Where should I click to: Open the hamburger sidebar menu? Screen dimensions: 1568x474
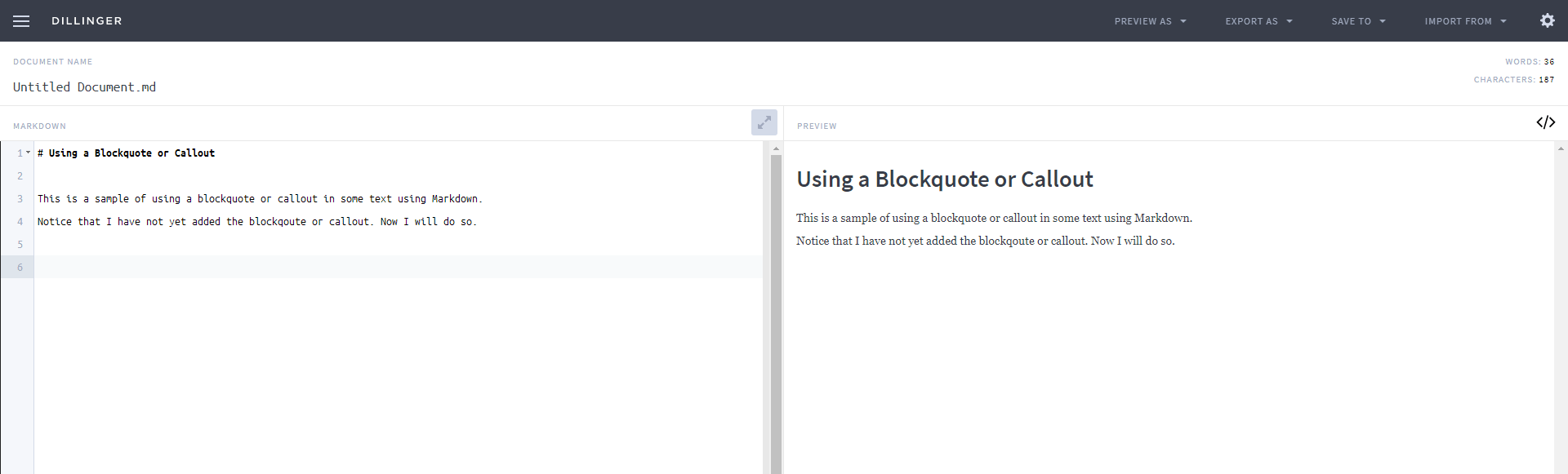point(21,21)
